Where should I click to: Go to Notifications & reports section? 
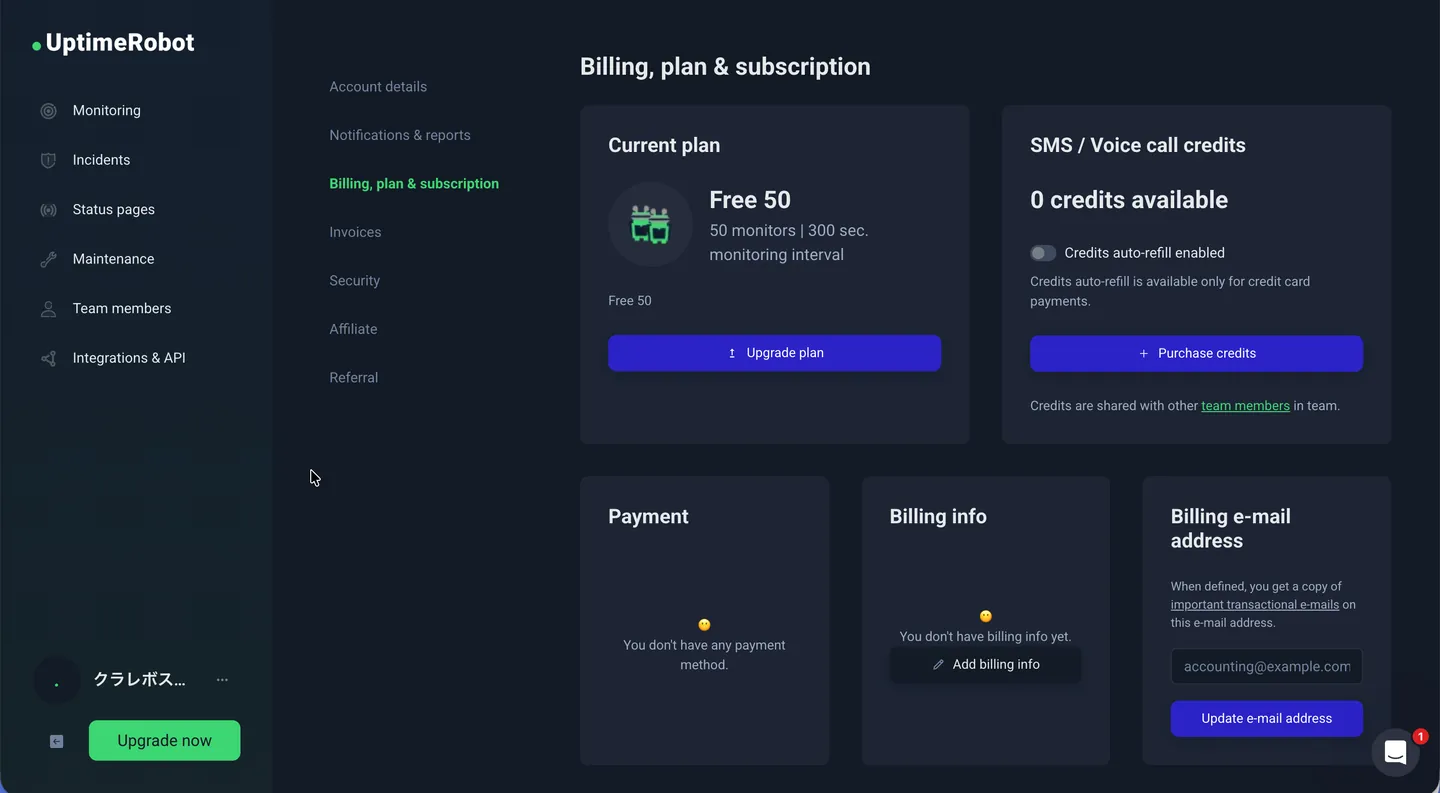click(x=400, y=135)
